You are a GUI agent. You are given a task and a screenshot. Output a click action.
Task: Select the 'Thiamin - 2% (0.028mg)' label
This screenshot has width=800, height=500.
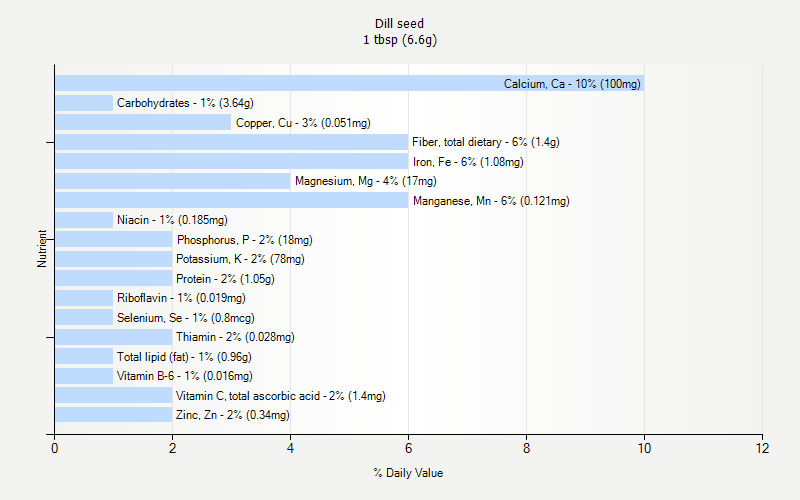pos(235,337)
